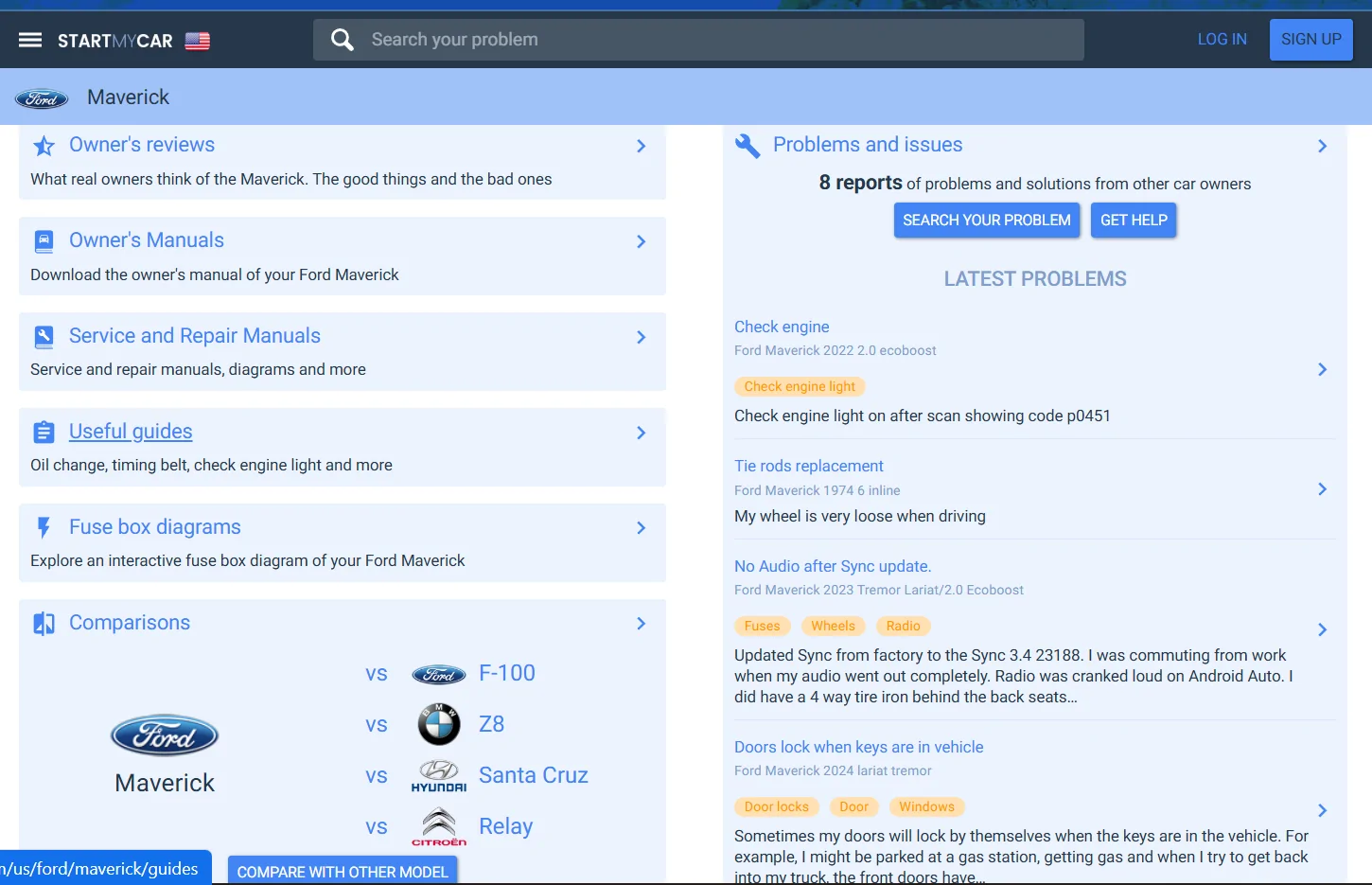Click the 'LATEST PROBLEMS' heading

(1035, 279)
